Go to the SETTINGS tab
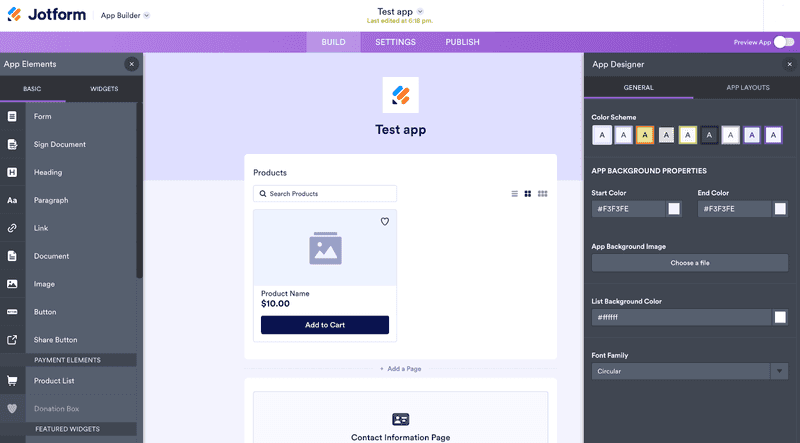 [395, 42]
